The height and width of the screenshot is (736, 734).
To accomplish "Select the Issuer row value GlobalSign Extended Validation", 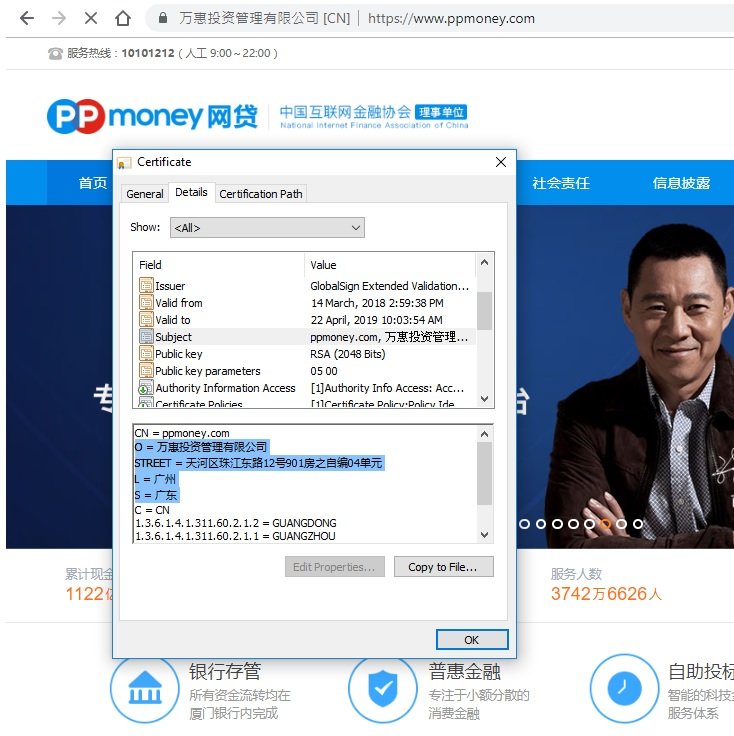I will (390, 285).
